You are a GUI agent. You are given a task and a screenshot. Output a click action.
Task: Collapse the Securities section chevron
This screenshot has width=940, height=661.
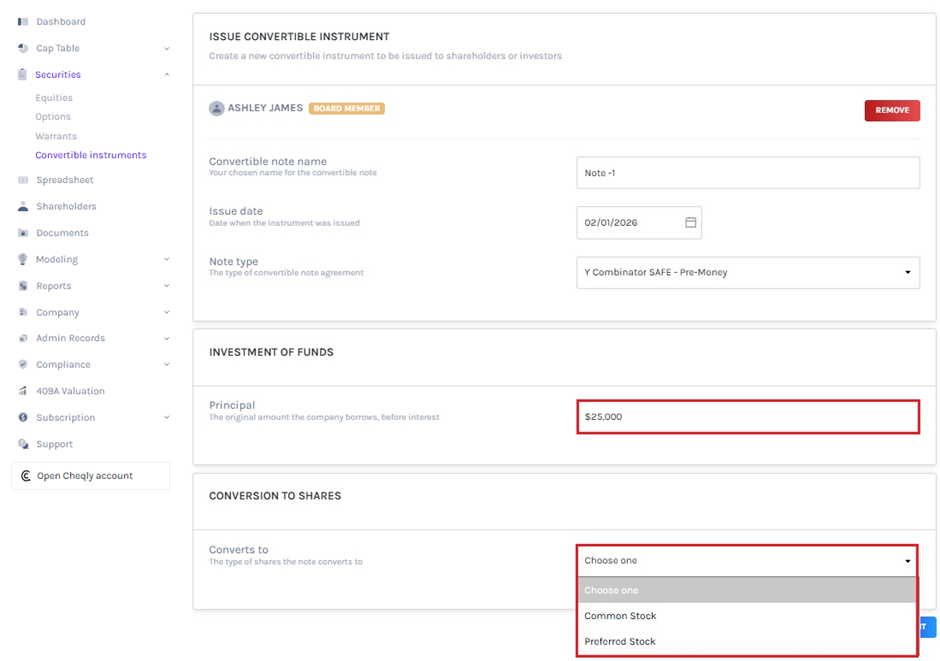(167, 75)
